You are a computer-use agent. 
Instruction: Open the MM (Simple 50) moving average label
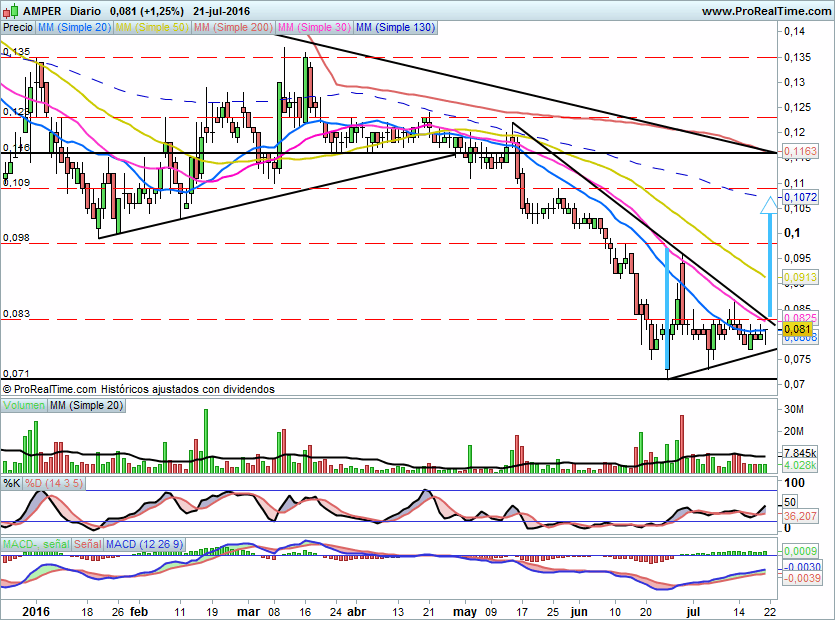point(152,27)
